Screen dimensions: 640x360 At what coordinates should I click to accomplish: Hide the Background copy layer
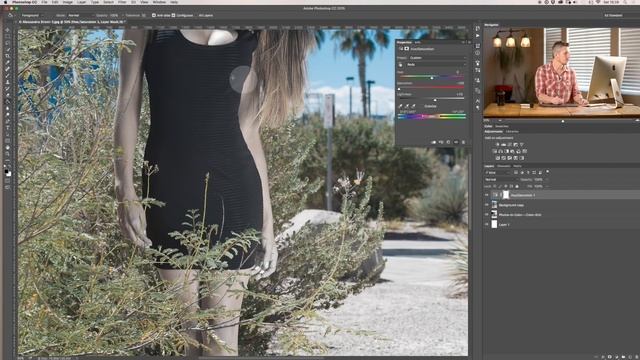click(487, 205)
